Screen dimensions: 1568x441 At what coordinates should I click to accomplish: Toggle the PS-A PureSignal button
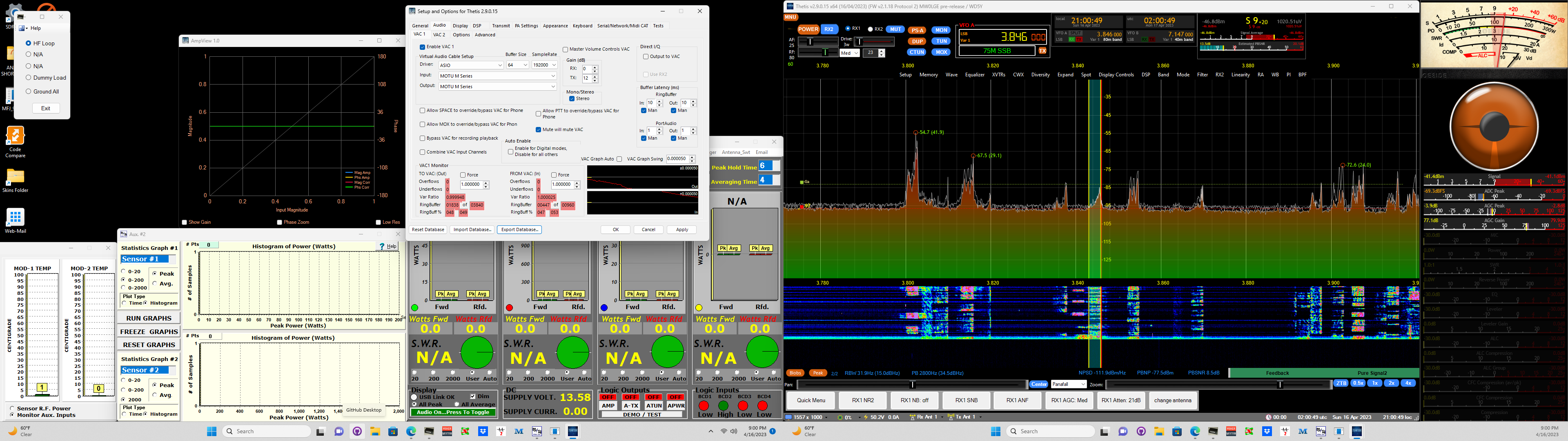coord(917,31)
